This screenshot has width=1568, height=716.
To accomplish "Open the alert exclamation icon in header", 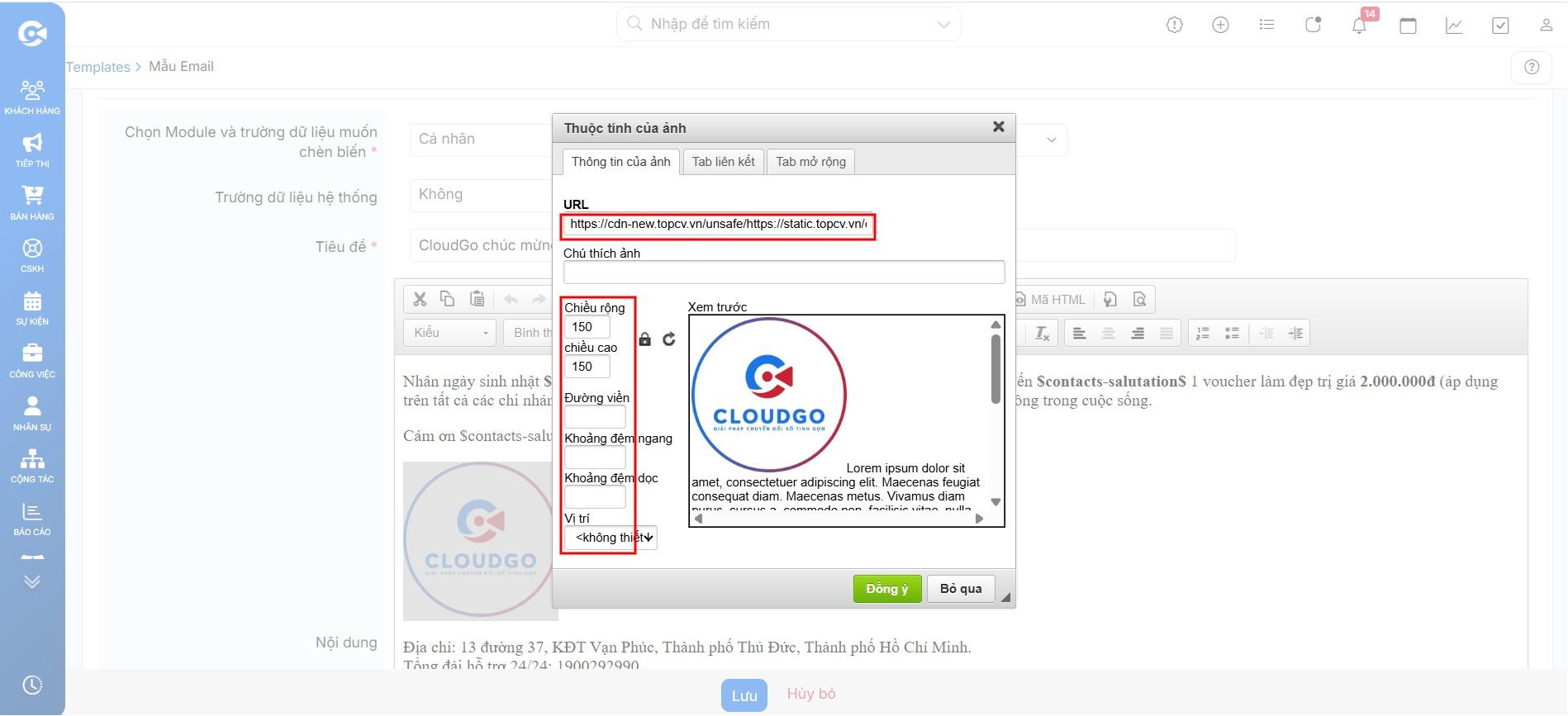I will 1174,25.
